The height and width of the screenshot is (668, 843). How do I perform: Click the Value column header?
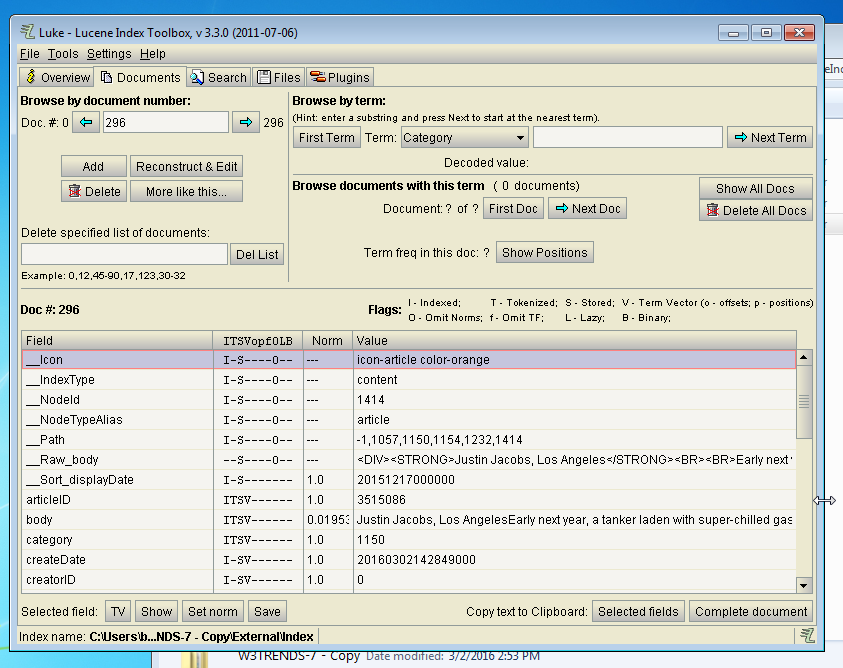574,340
